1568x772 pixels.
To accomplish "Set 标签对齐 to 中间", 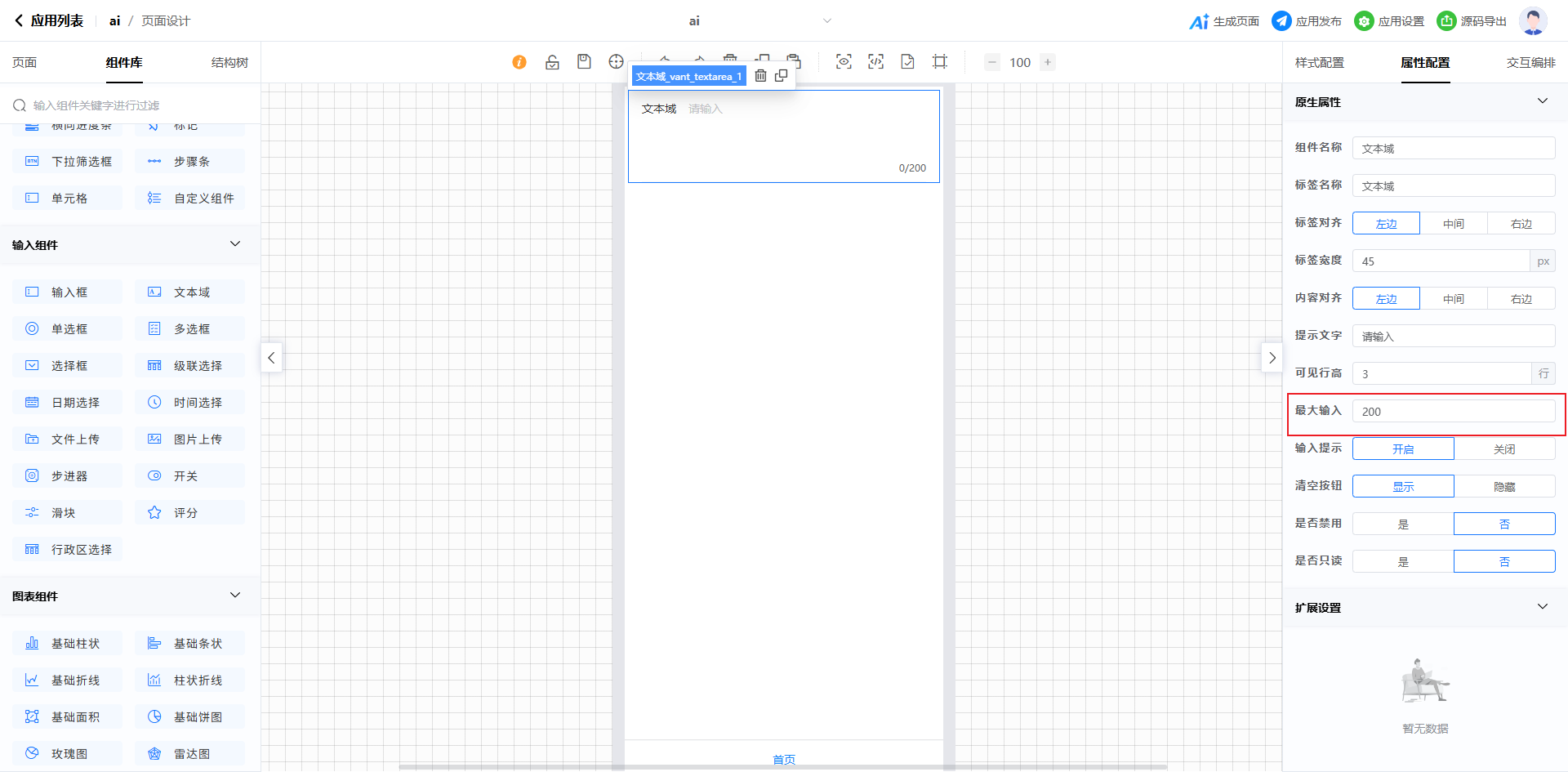I will click(1453, 223).
